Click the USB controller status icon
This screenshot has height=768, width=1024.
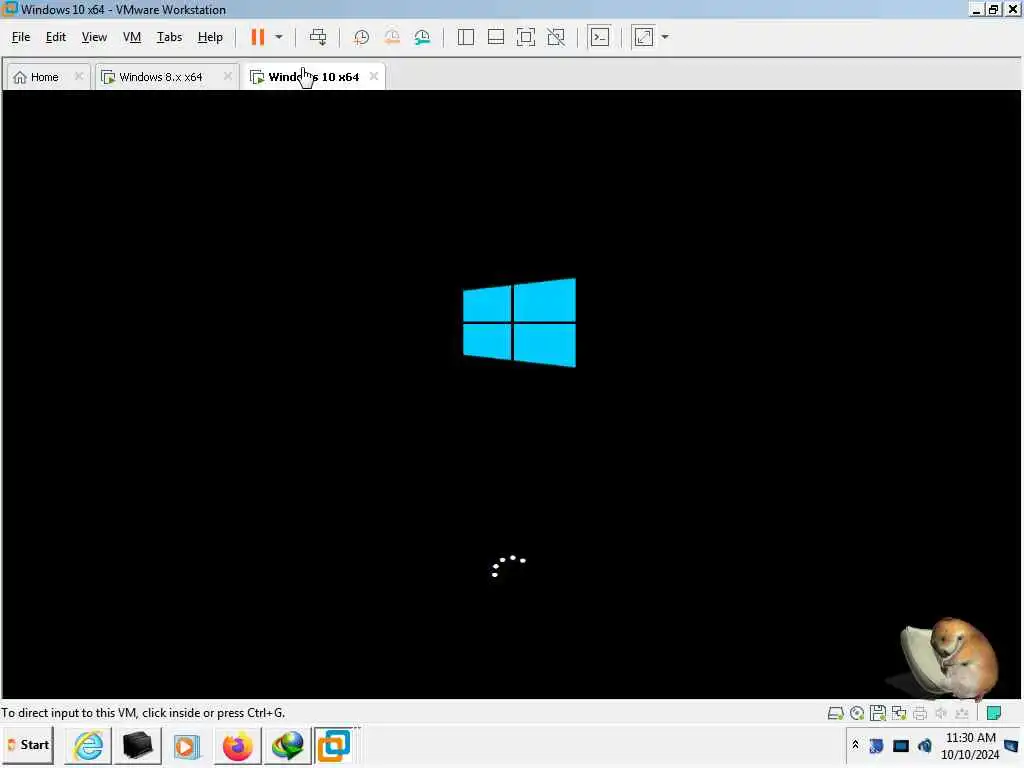point(962,713)
